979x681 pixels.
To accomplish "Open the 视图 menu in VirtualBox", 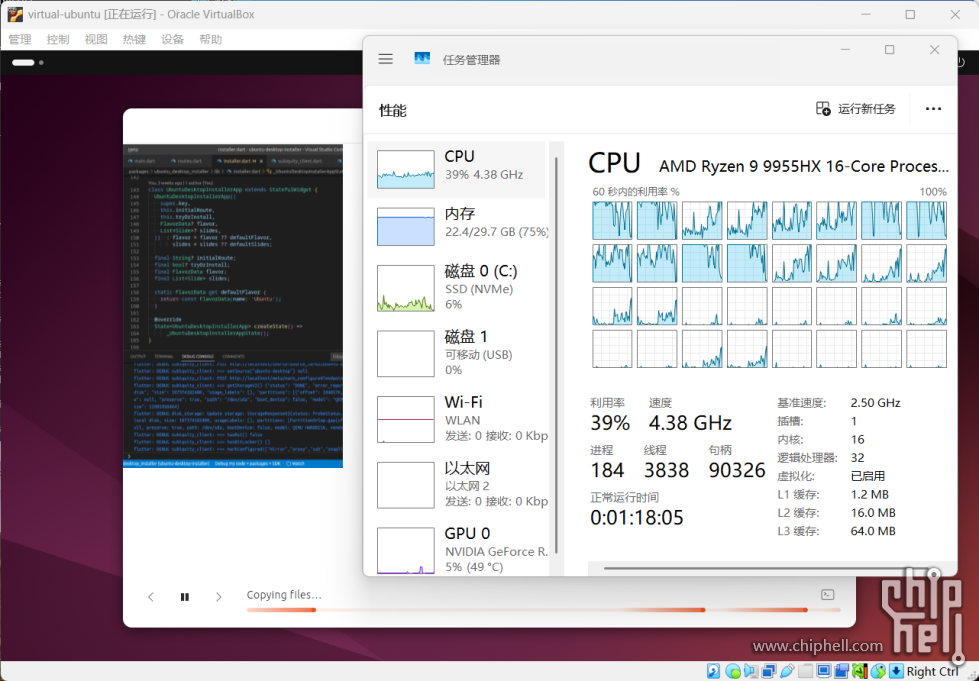I will 96,39.
